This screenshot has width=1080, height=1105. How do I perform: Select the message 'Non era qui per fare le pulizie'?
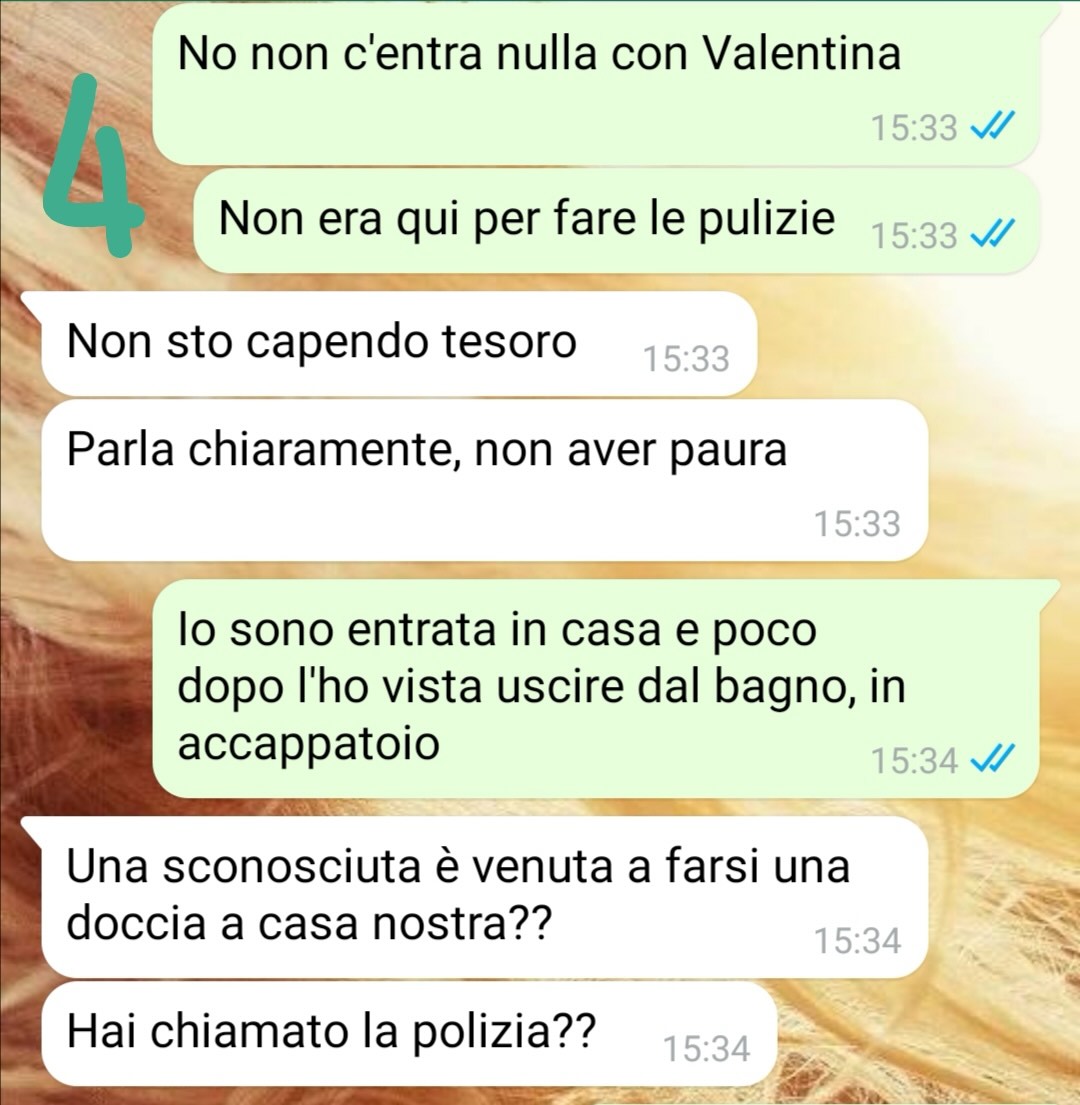[616, 221]
